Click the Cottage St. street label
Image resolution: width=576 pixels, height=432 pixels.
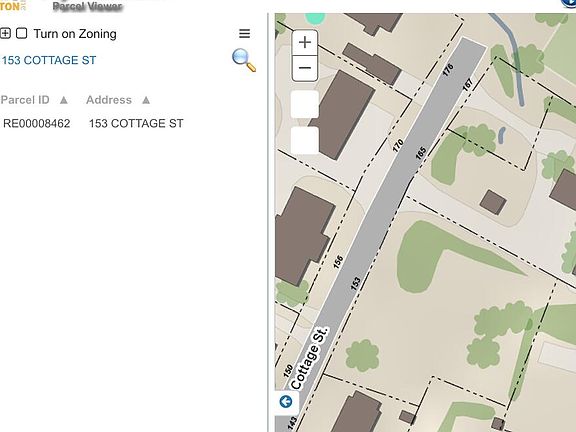309,358
